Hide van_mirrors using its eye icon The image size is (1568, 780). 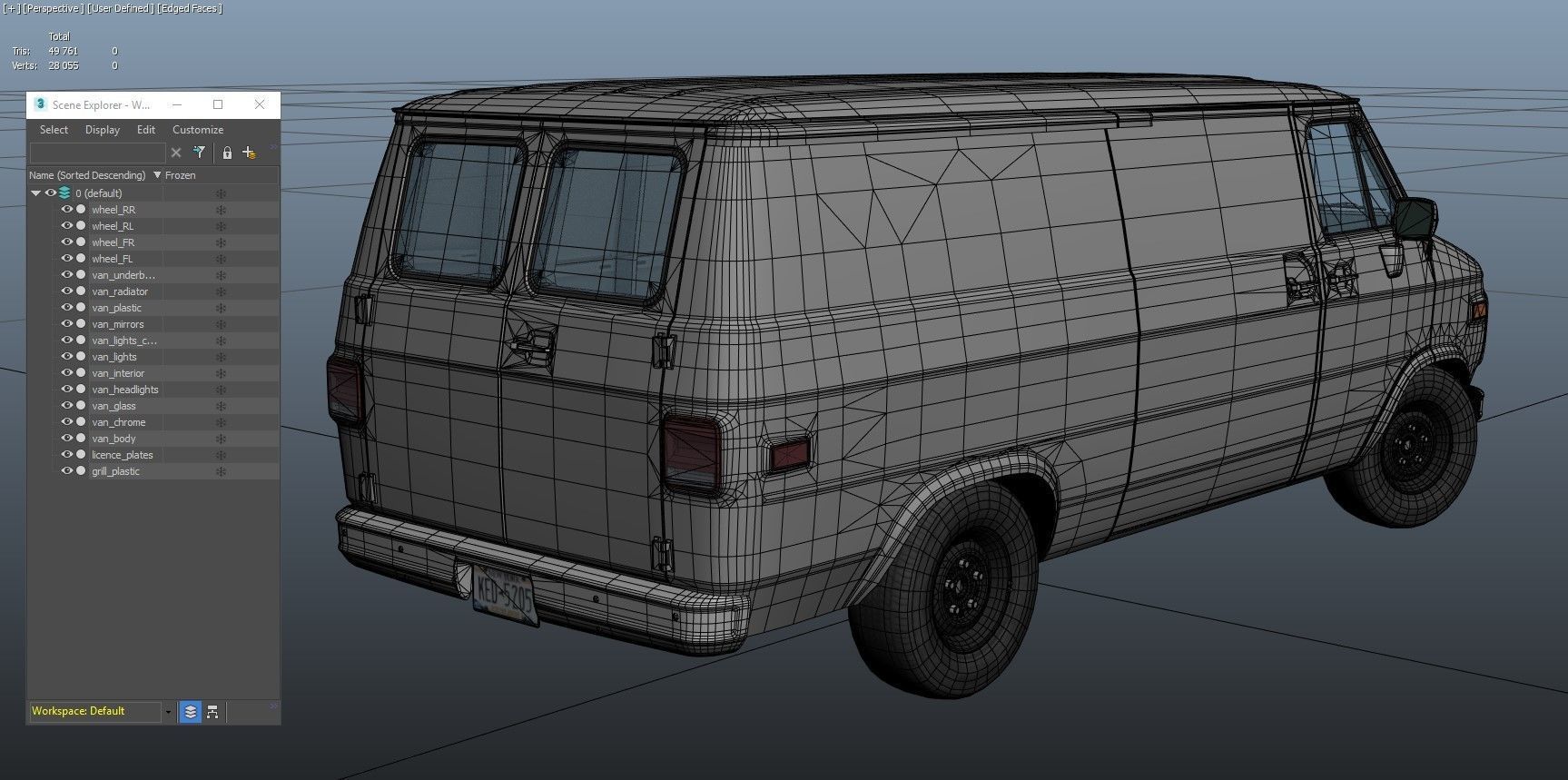click(66, 324)
